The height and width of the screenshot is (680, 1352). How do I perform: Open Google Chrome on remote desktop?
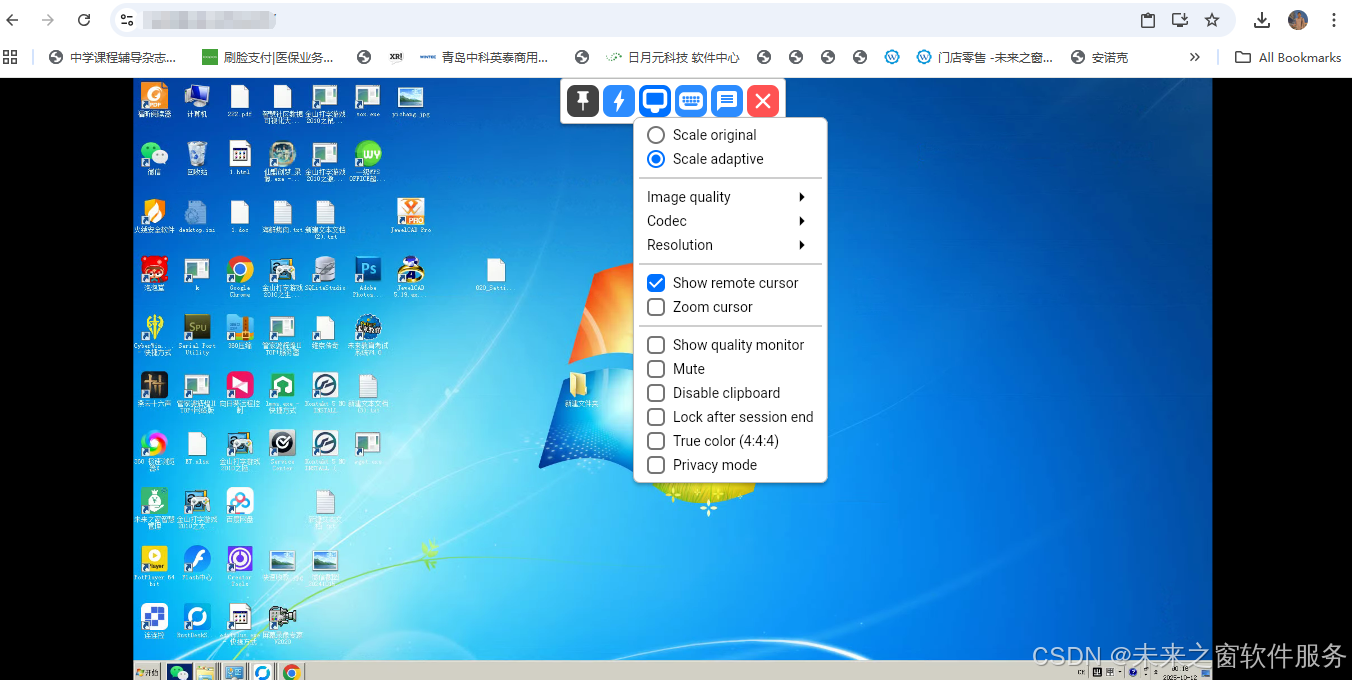click(x=240, y=272)
